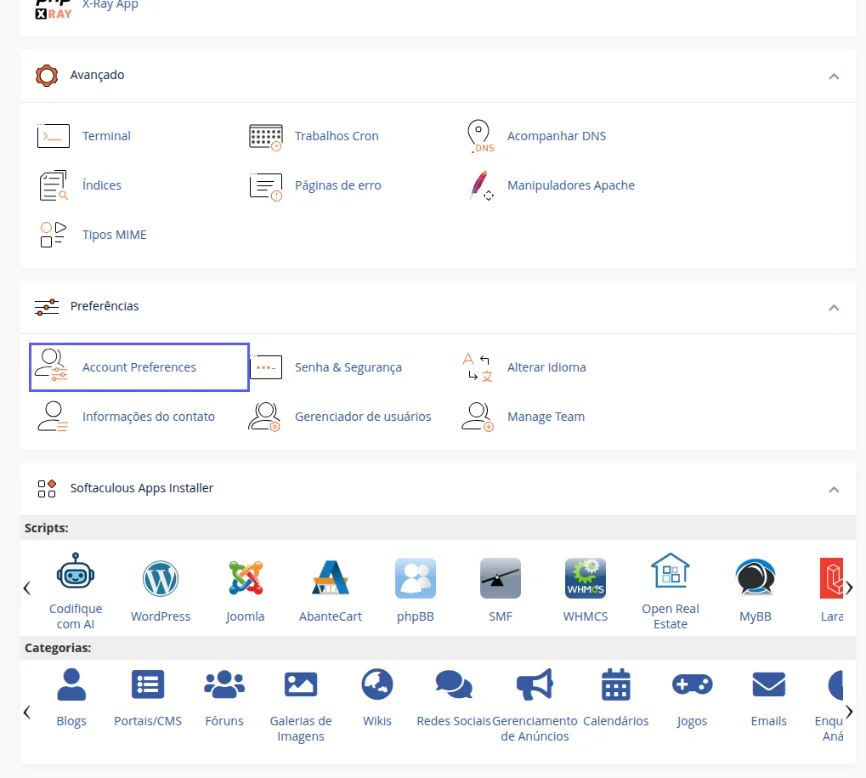This screenshot has width=866, height=778.
Task: Click the Índices link text
Action: (102, 186)
